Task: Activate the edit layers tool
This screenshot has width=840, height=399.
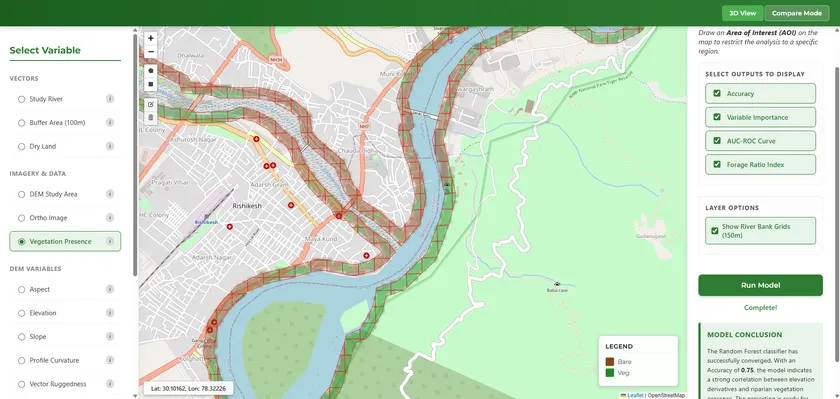Action: [151, 104]
